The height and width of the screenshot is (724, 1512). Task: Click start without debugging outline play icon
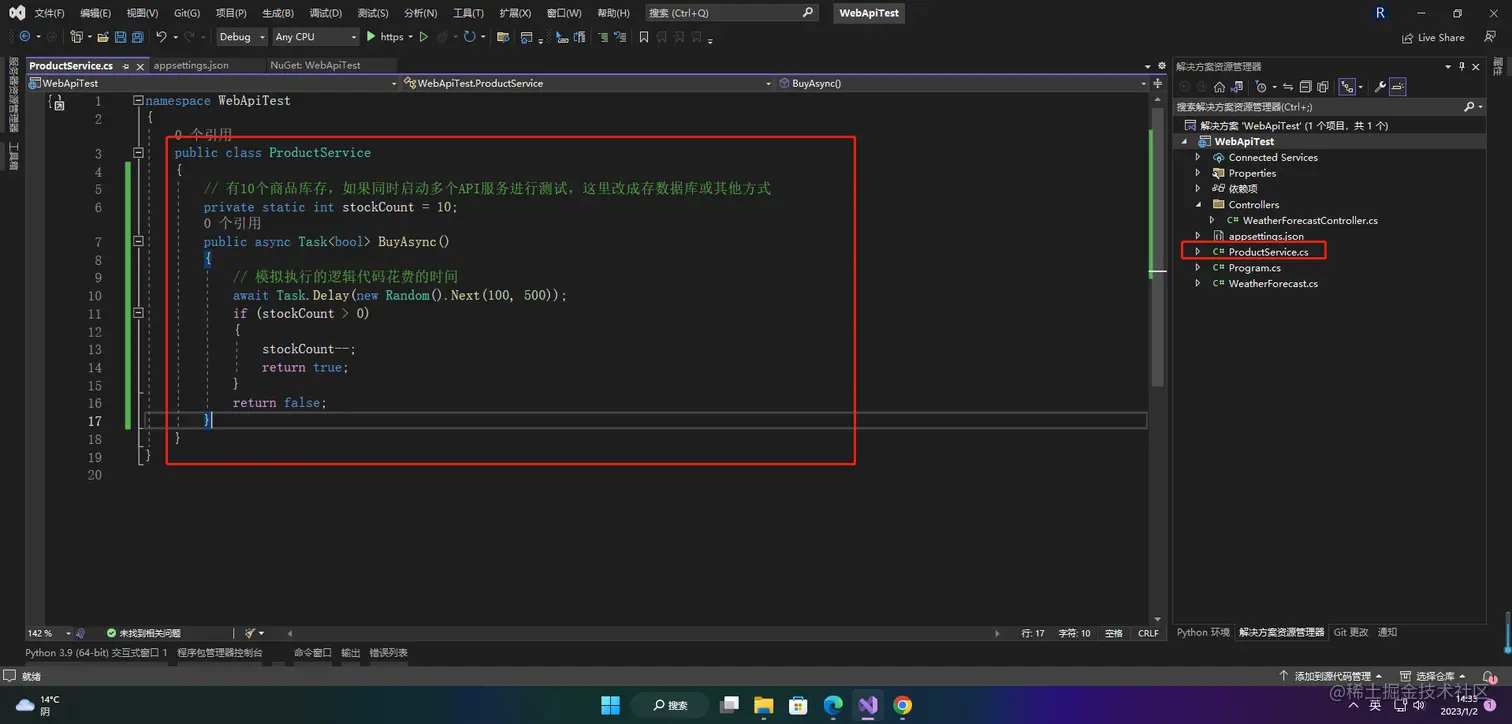click(x=424, y=36)
